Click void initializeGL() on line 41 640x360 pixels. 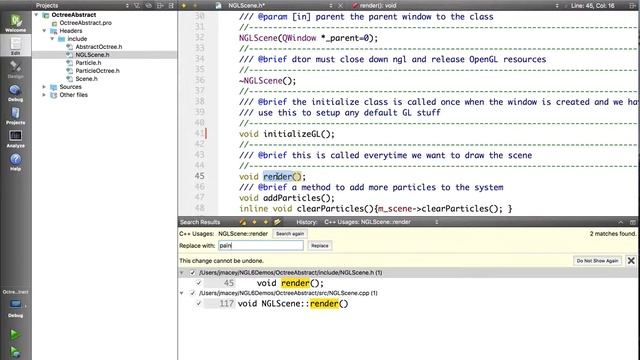coord(287,134)
